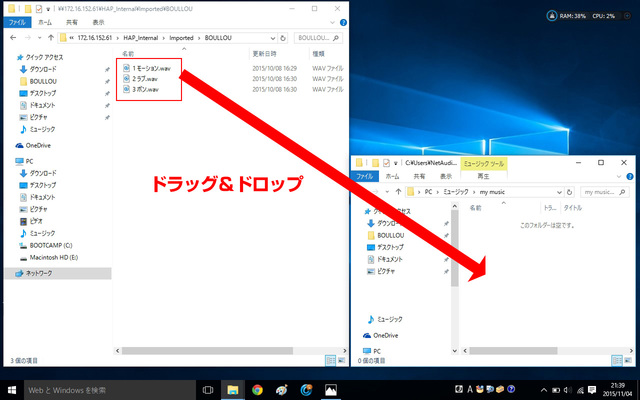Click the ファイル button in the my music window
This screenshot has width=640, height=400.
pos(363,175)
